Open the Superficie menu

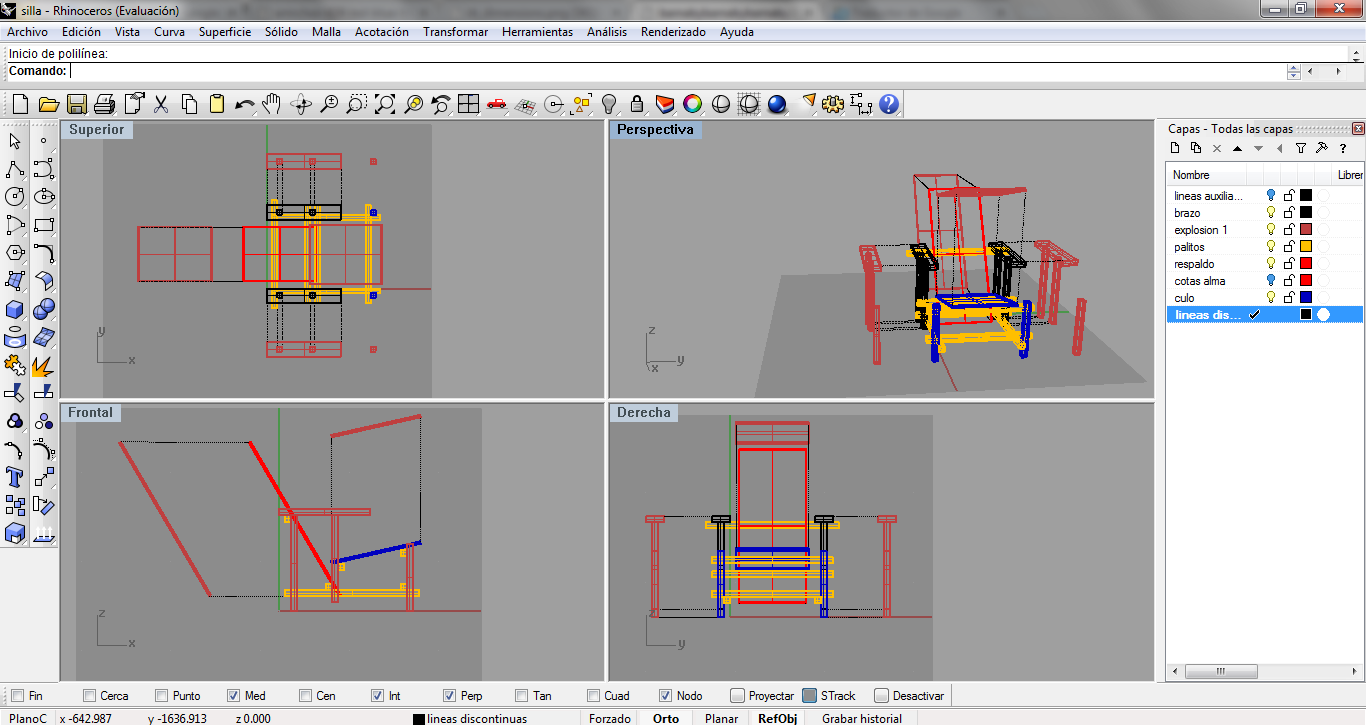tap(225, 32)
